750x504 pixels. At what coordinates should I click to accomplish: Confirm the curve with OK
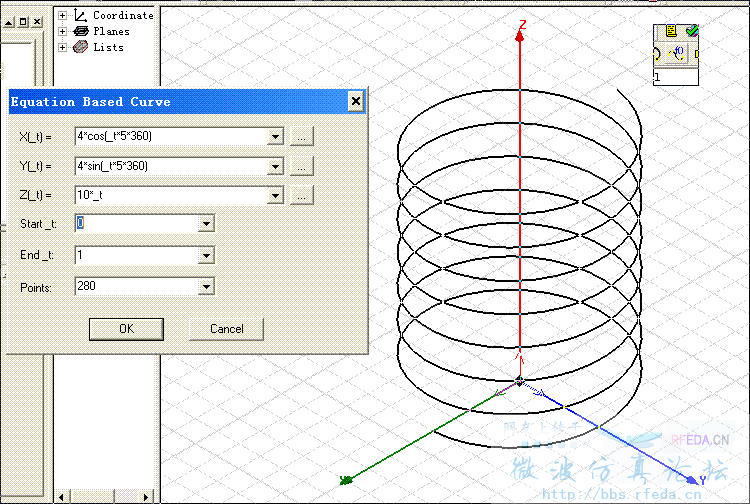(126, 329)
